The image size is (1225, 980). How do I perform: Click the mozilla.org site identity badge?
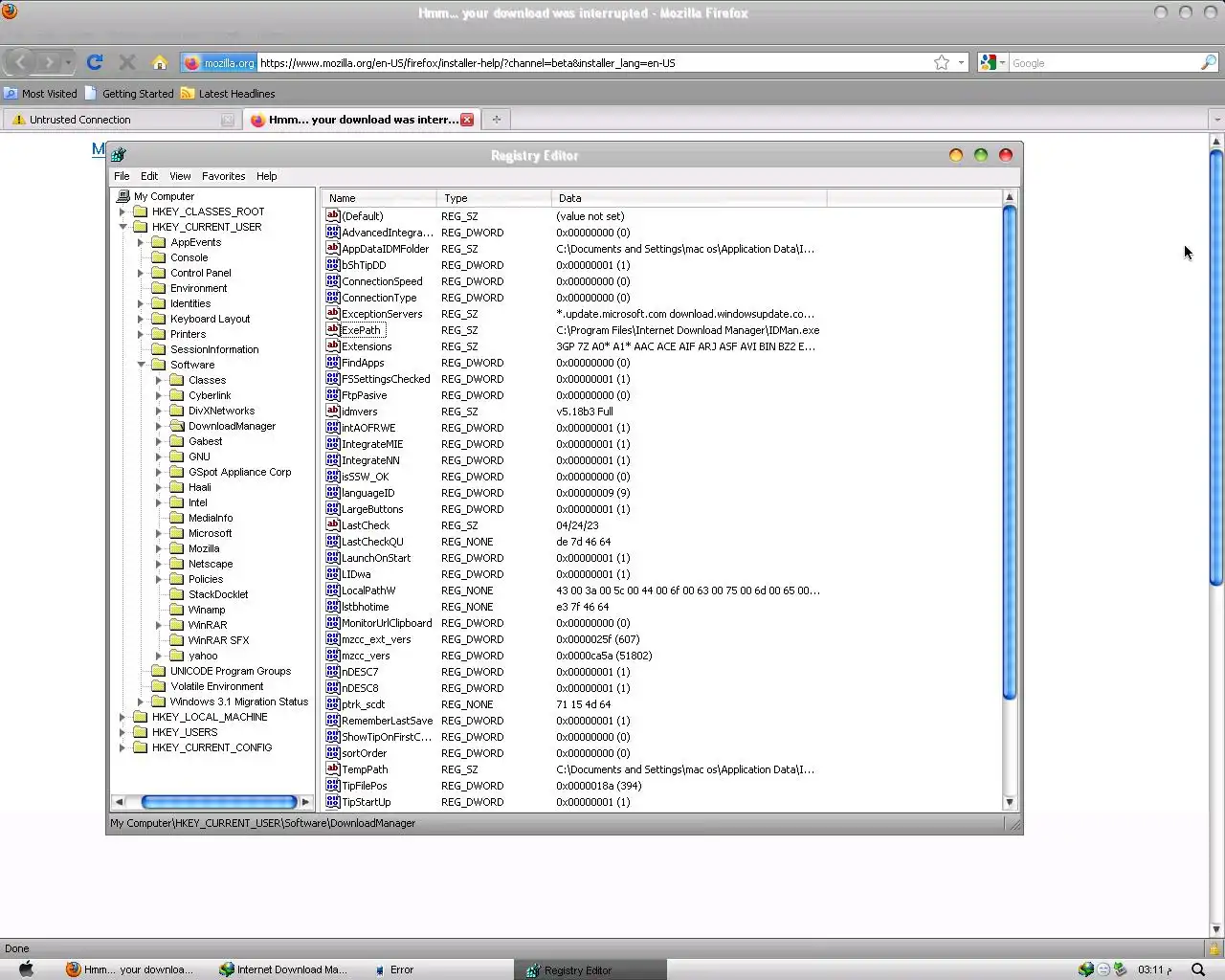pyautogui.click(x=219, y=62)
